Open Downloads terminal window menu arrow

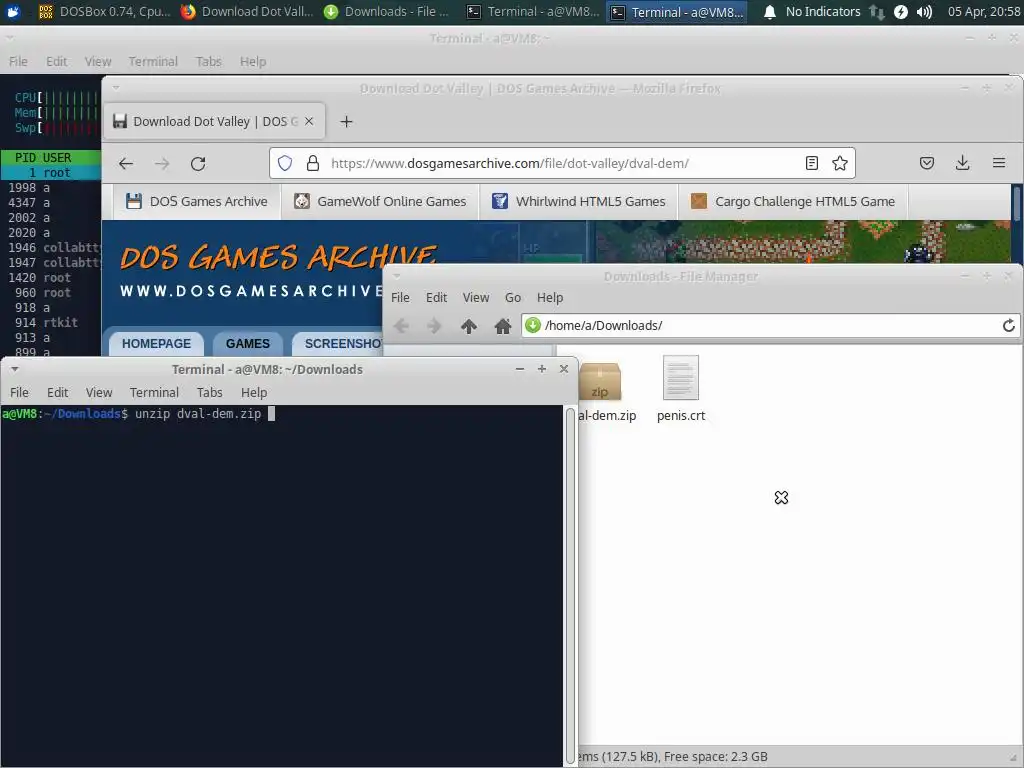point(14,369)
